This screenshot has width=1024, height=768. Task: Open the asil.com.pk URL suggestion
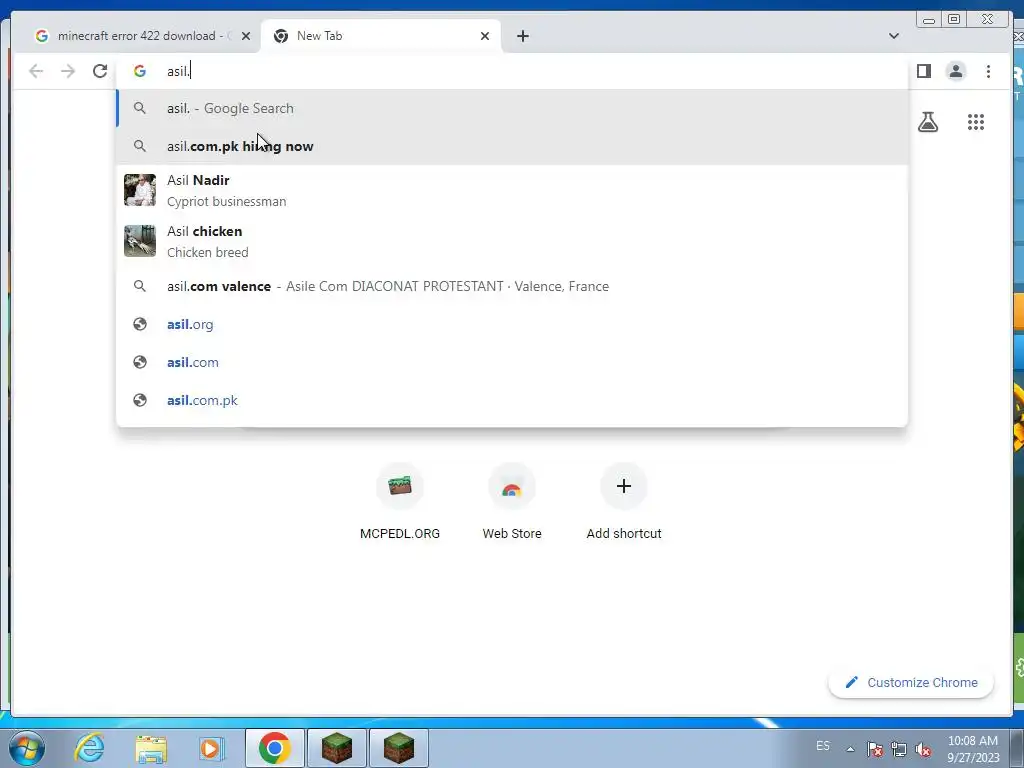(x=512, y=400)
